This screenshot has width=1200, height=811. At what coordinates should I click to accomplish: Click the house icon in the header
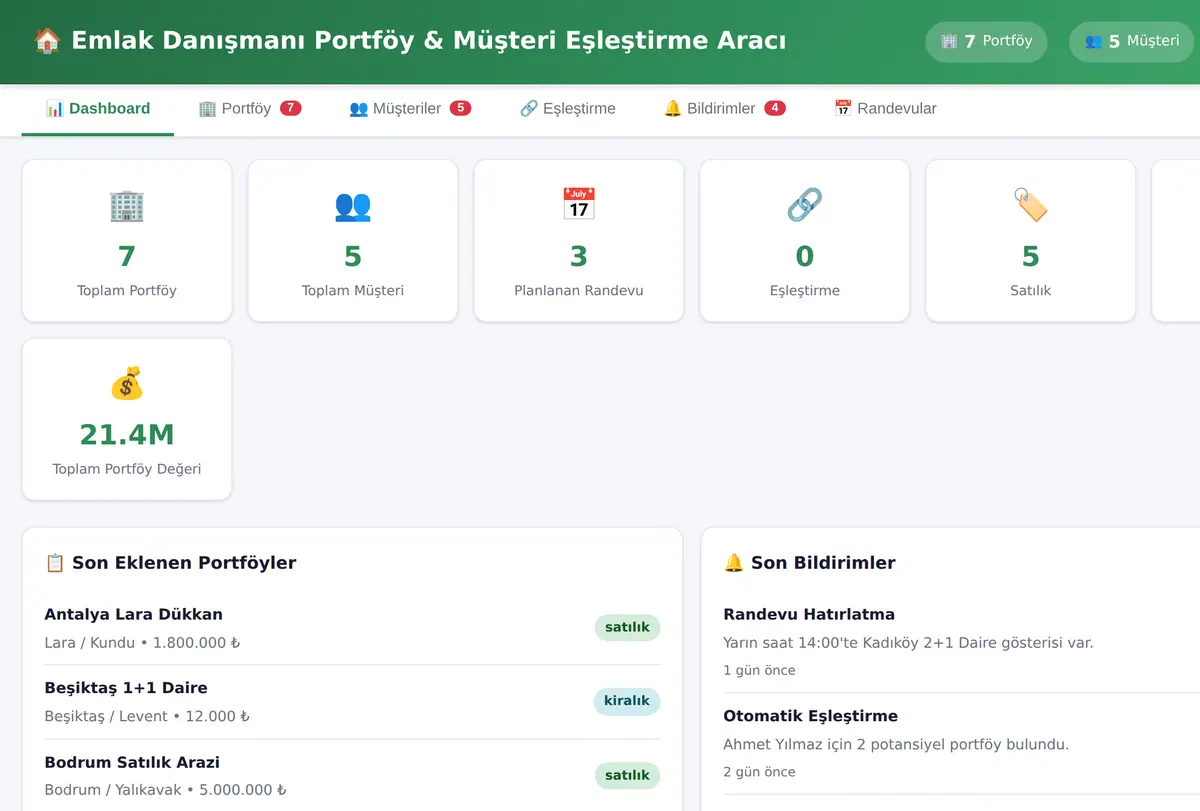click(47, 41)
